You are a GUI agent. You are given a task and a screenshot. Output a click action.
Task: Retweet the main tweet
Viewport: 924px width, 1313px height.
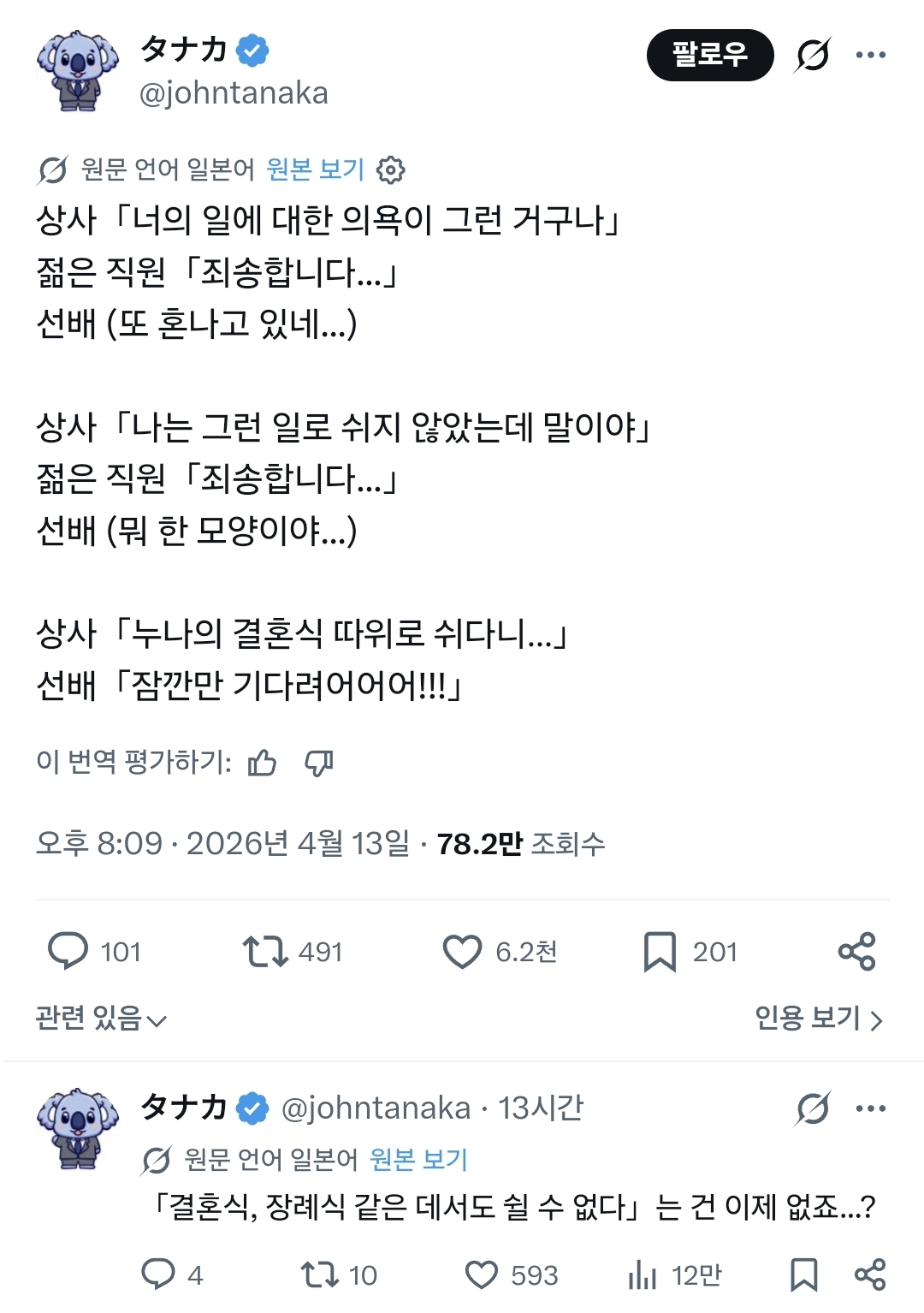click(x=265, y=951)
